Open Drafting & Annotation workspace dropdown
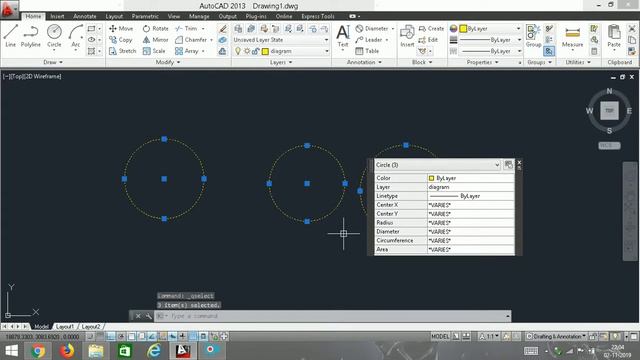Screen dimensions: 640x360 [x=556, y=336]
